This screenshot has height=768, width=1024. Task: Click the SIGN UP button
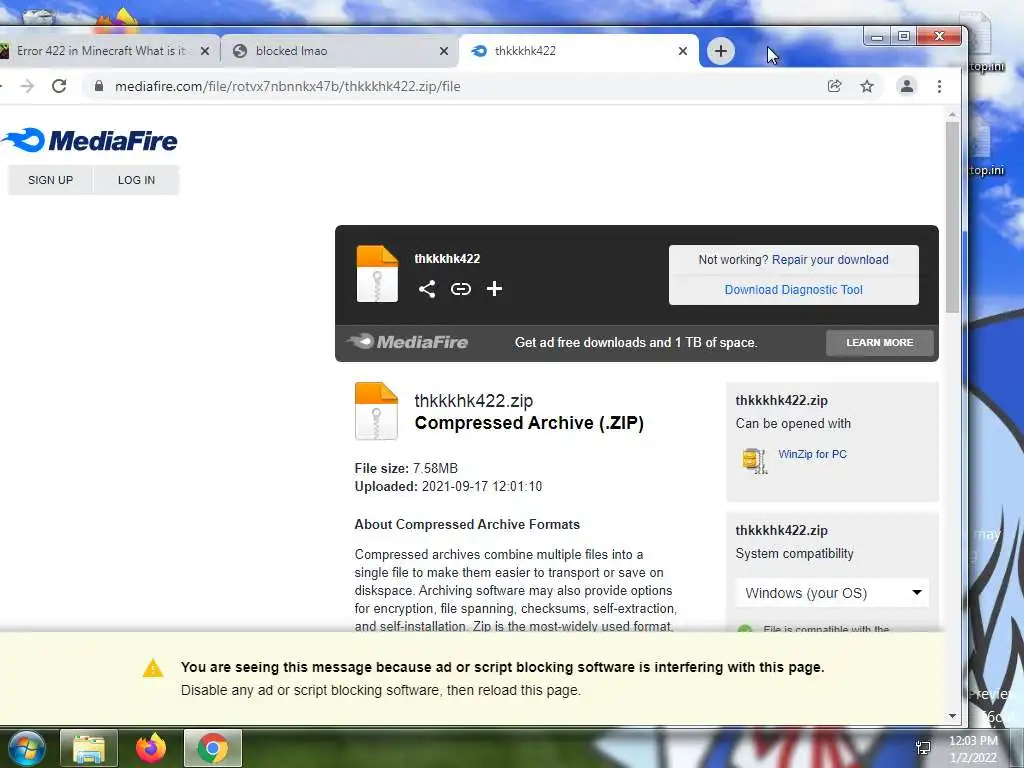coord(50,180)
